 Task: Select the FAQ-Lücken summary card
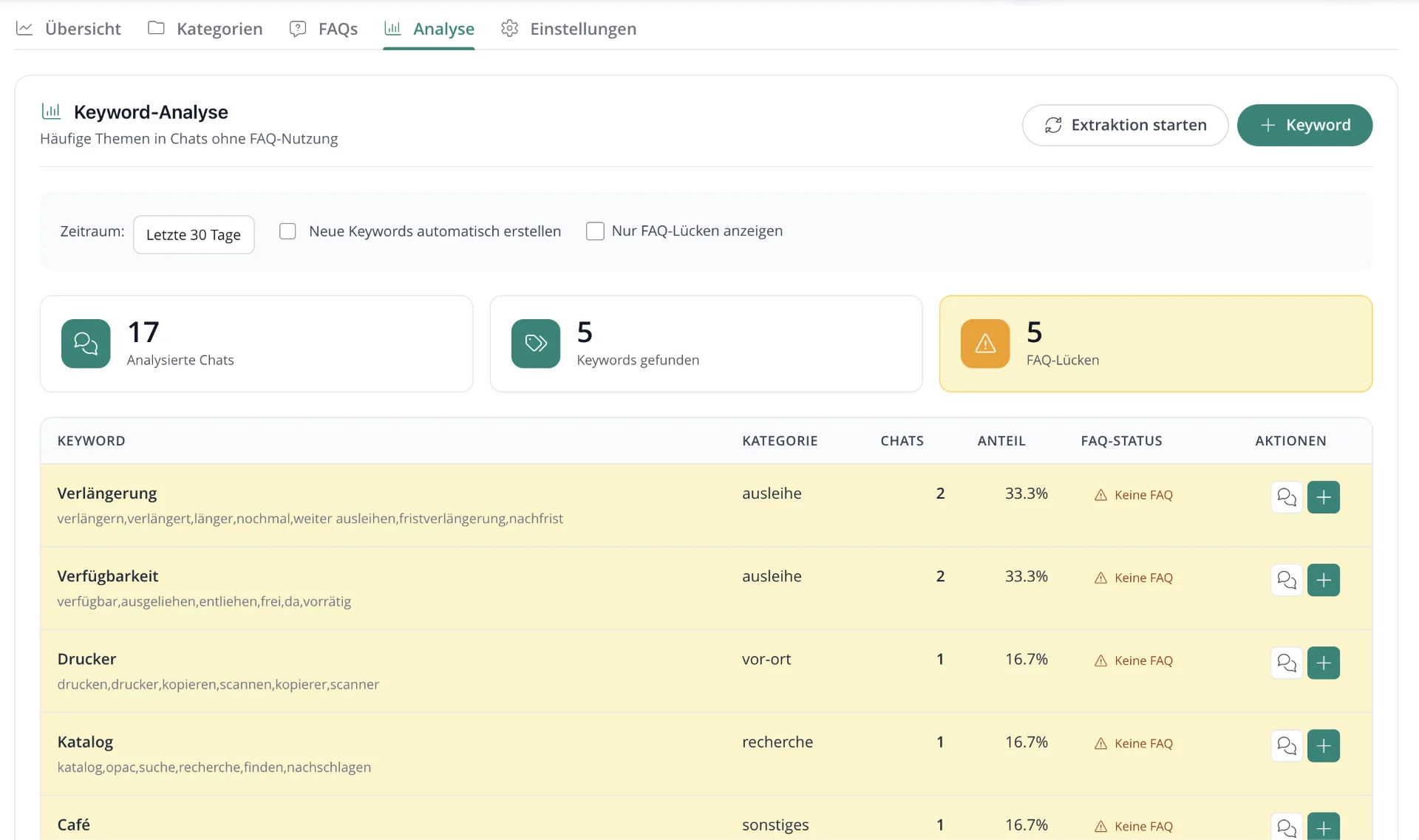[1155, 344]
